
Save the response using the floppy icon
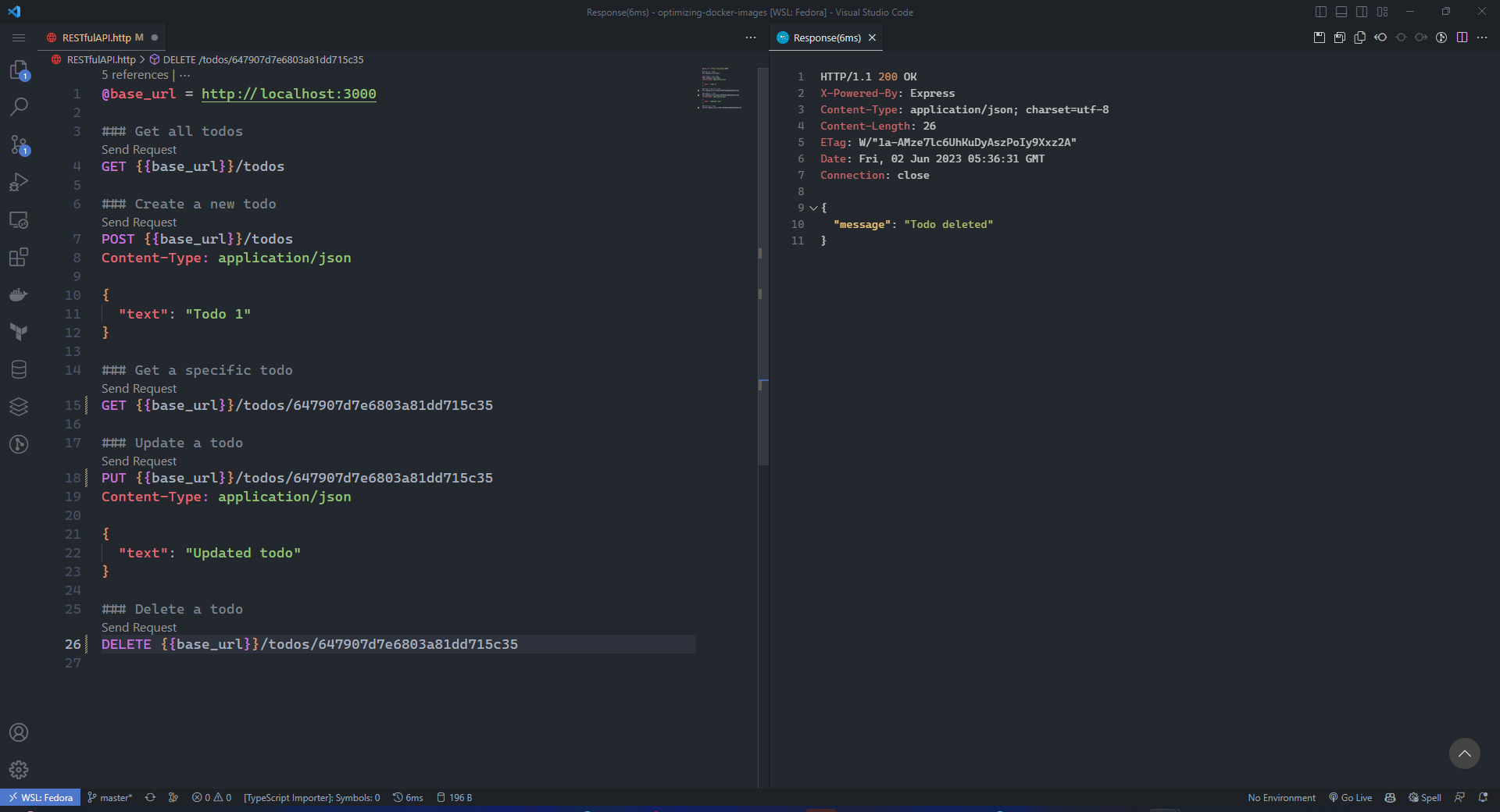point(1320,37)
